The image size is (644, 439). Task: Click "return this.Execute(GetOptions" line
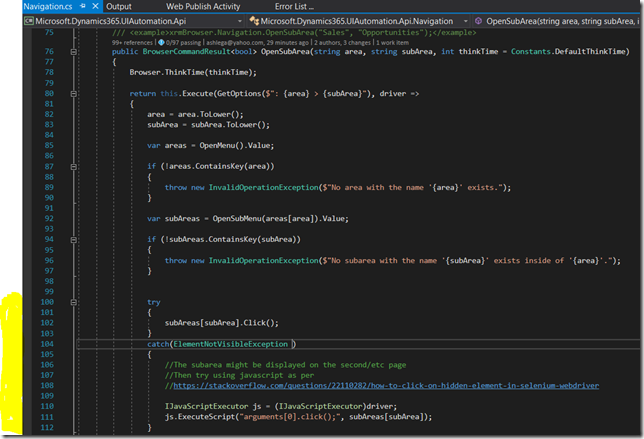coord(274,94)
